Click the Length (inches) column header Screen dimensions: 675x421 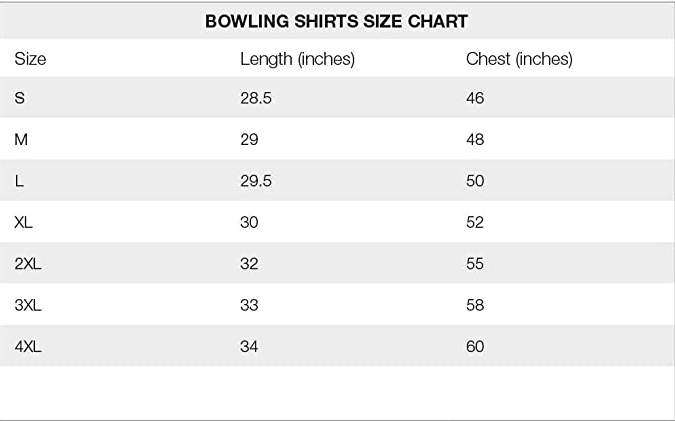tap(297, 59)
